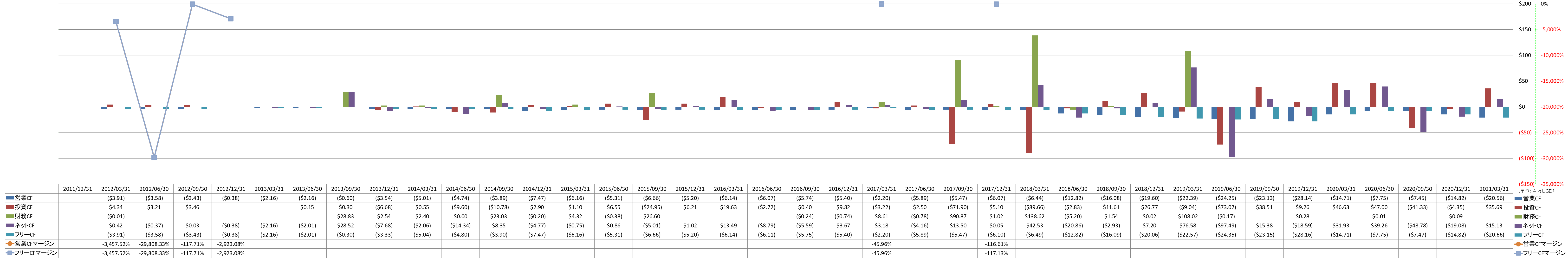Click the ($24.95) cell
Screen dimensions: 1568x258
tap(651, 207)
